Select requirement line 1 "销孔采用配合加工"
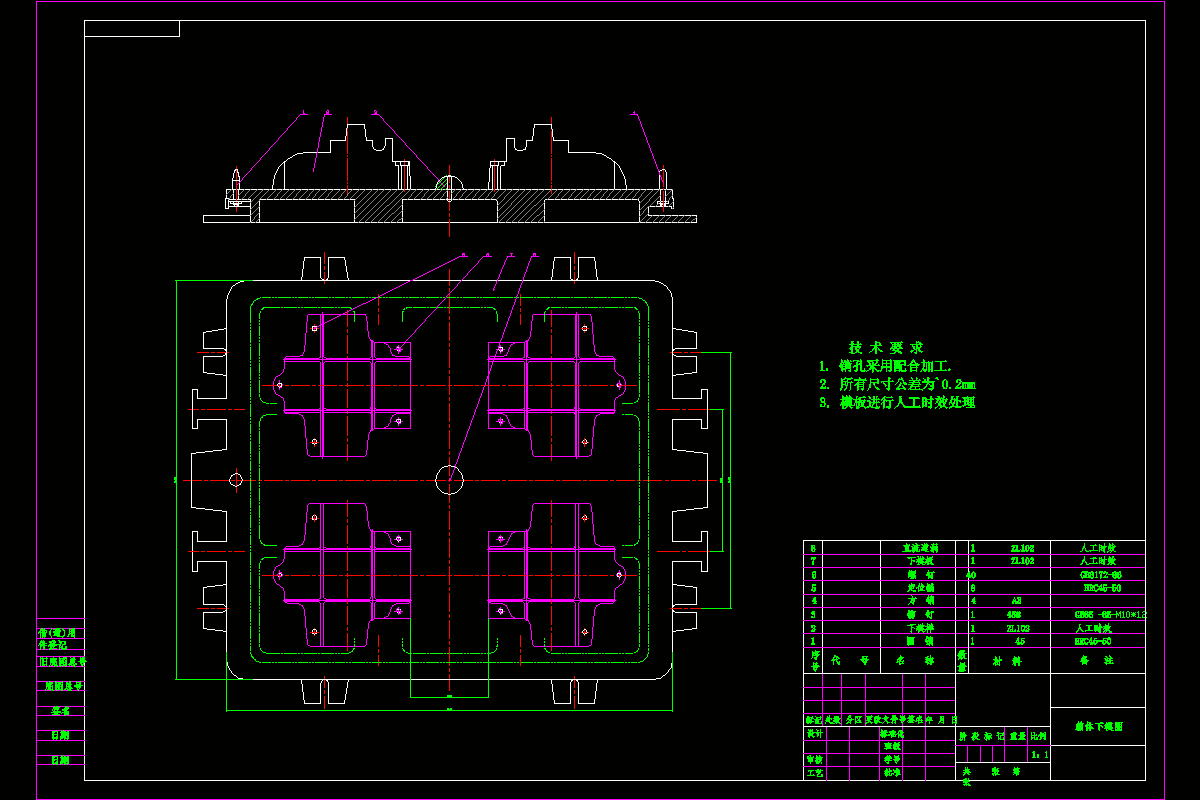 pos(884,367)
